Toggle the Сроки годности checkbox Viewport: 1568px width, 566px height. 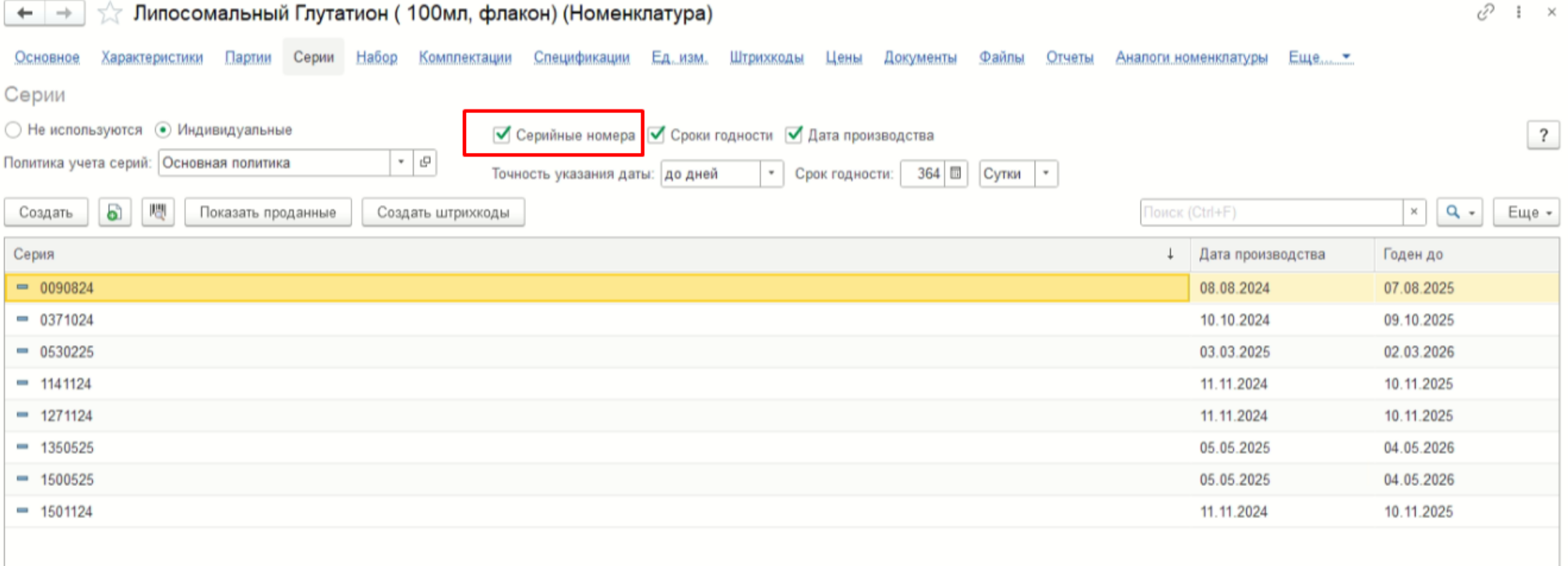click(657, 134)
